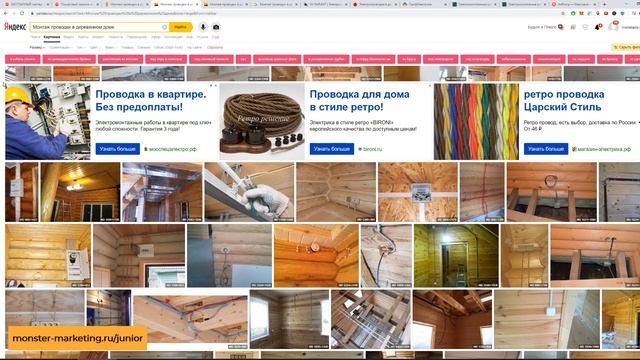This screenshot has height=360, width=640.
Task: Switch to the Поиск tab
Action: tap(35, 37)
